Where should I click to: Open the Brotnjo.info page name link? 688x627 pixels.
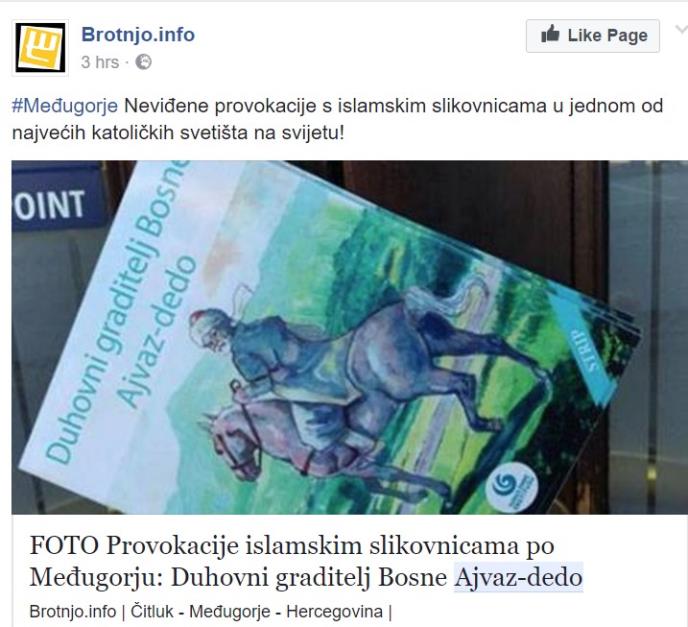[138, 35]
